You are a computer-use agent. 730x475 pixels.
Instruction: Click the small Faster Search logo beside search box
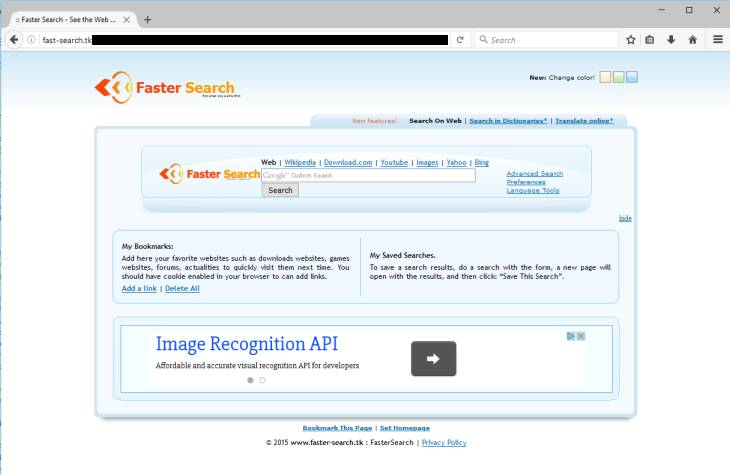[x=210, y=174]
